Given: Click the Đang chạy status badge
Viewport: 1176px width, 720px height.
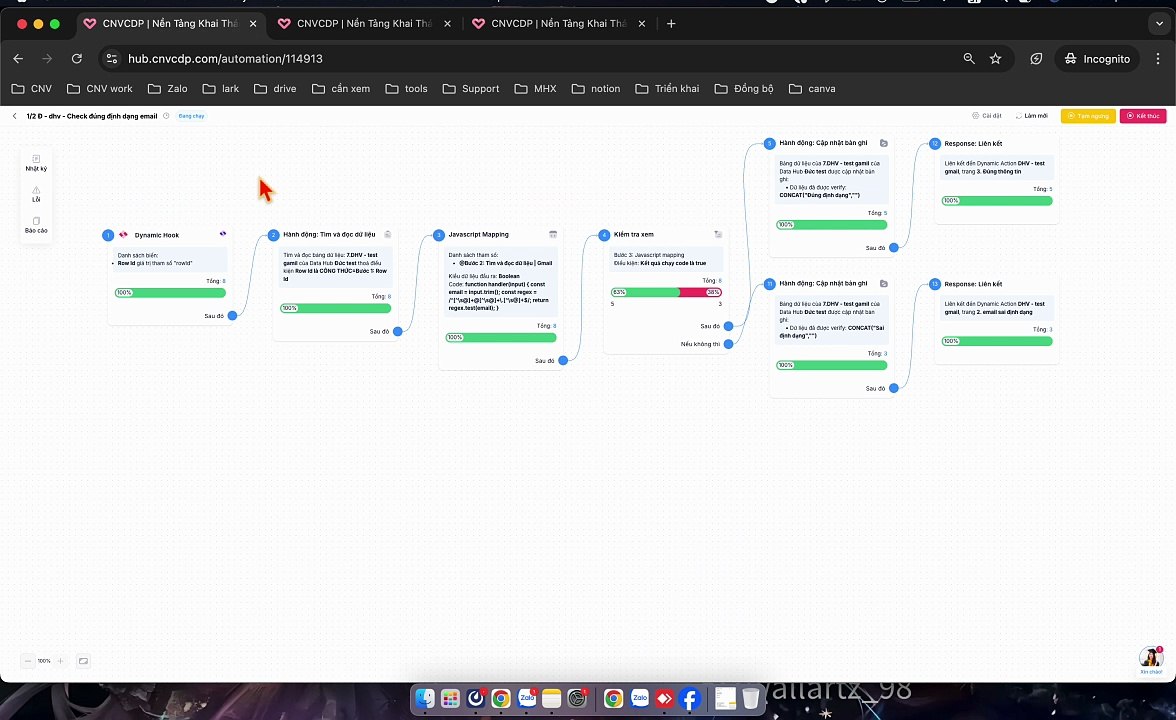Looking at the screenshot, I should pyautogui.click(x=191, y=116).
